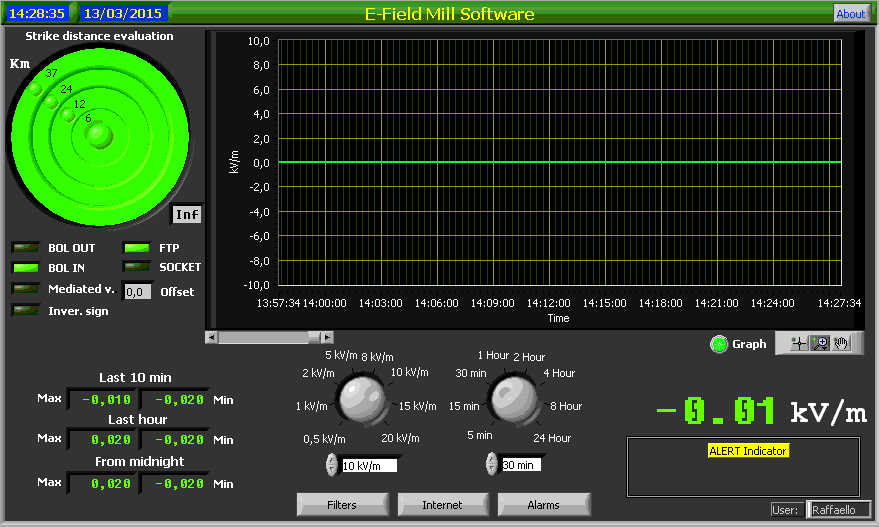The height and width of the screenshot is (527, 879).
Task: Click the 37 km ring marker on radar
Action: point(52,73)
